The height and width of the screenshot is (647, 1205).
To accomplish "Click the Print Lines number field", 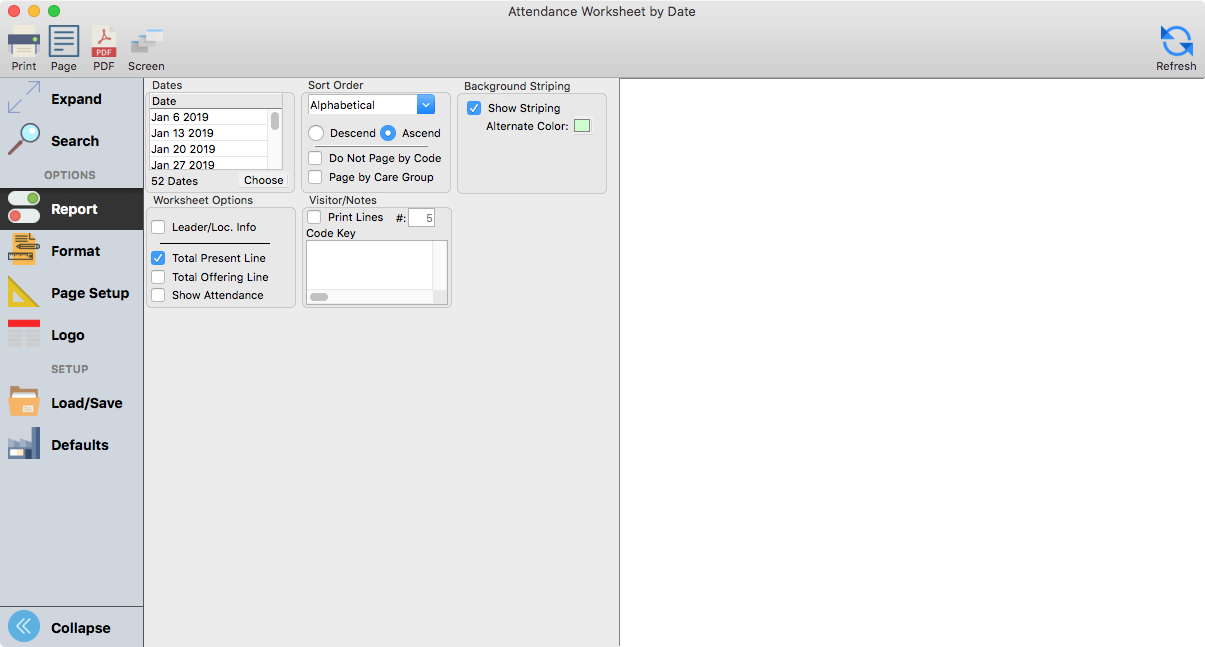I will click(421, 218).
